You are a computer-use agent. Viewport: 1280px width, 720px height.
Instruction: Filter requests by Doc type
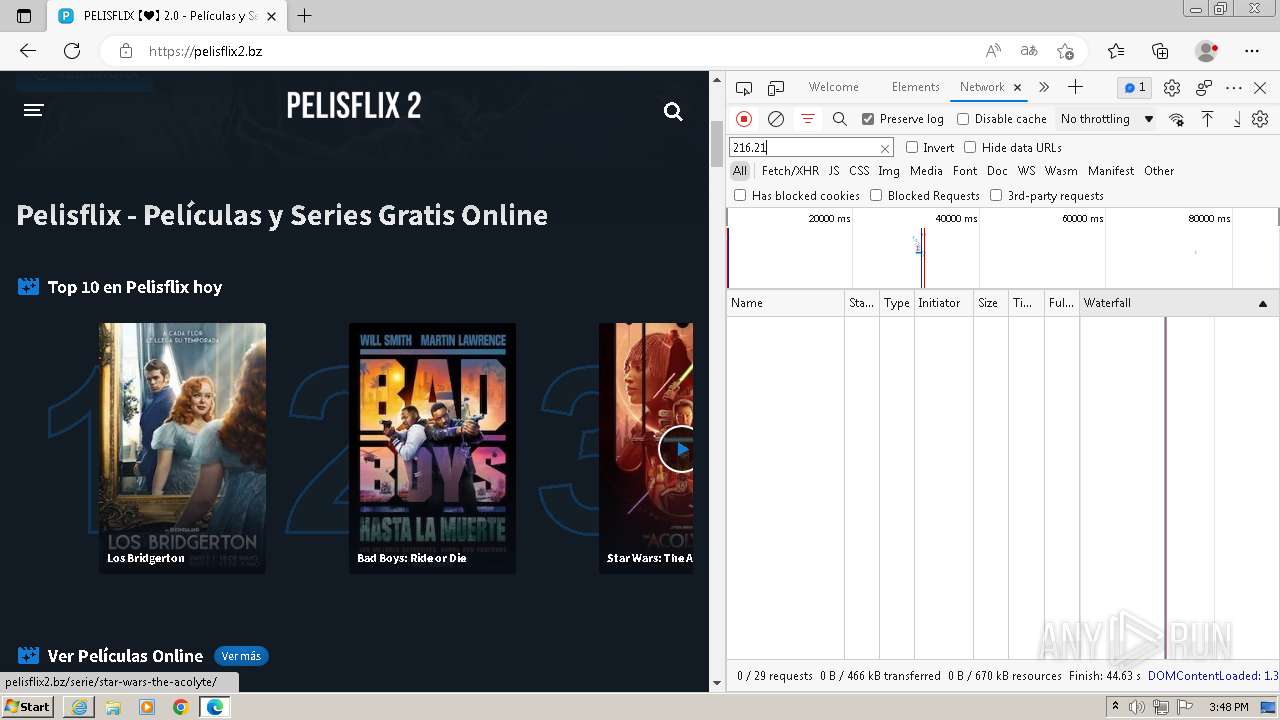[x=997, y=171]
